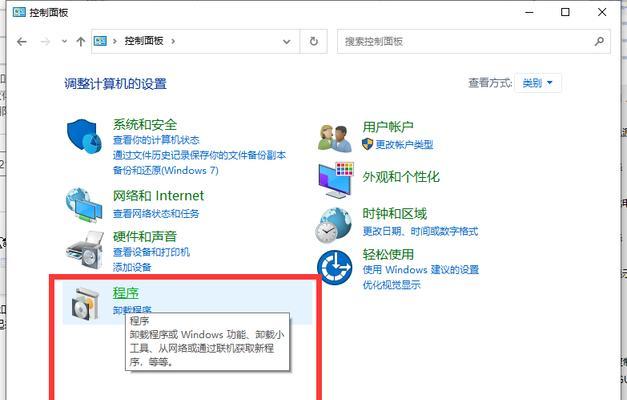Open 查看网络状态和任务 link
Image resolution: width=627 pixels, height=400 pixels.
pos(156,214)
